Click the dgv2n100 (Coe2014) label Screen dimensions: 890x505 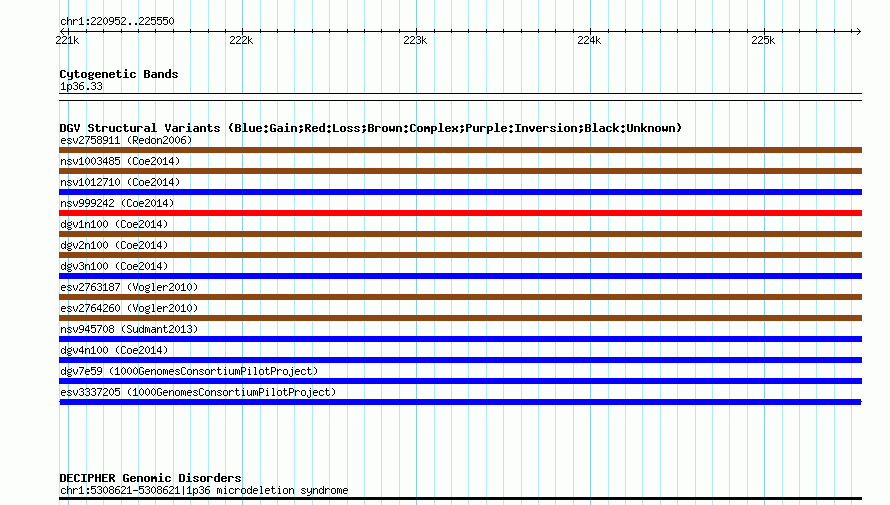pos(114,245)
